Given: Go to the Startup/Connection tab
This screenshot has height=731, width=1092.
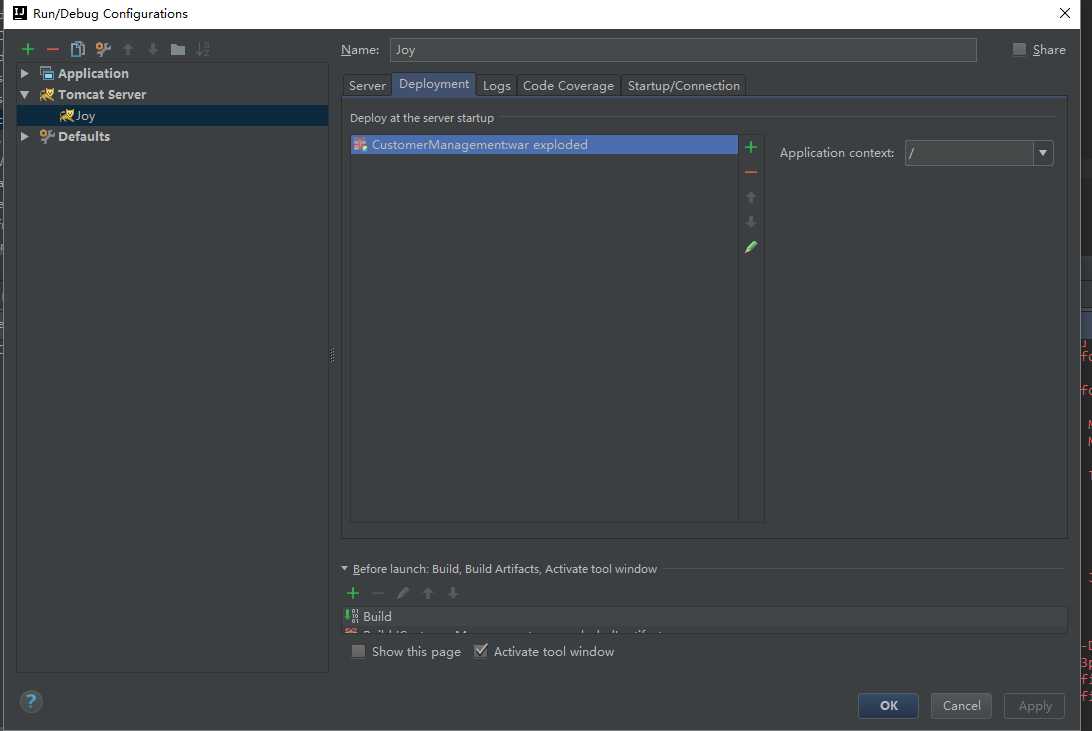Looking at the screenshot, I should click(x=683, y=86).
